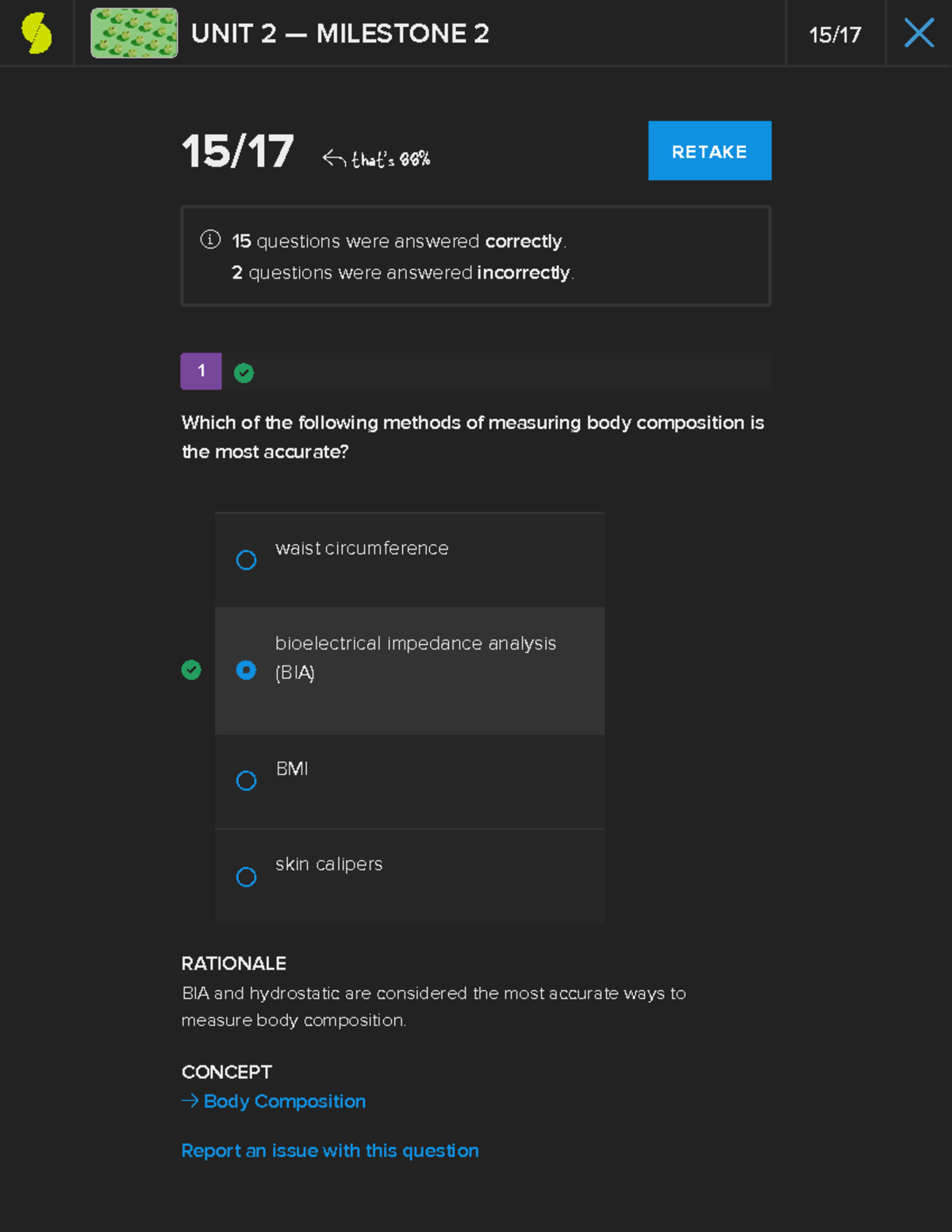
Task: Select the waist circumference radio button
Action: (x=247, y=560)
